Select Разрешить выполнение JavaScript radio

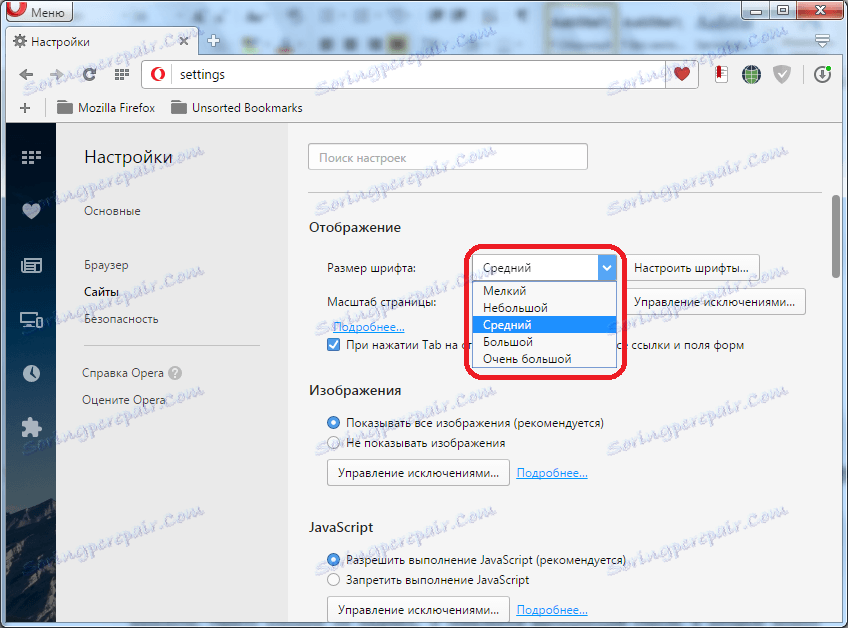(x=333, y=559)
